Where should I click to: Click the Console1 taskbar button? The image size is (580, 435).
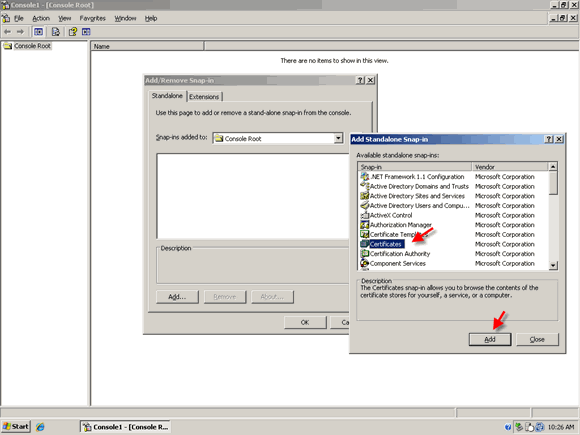[x=125, y=427]
